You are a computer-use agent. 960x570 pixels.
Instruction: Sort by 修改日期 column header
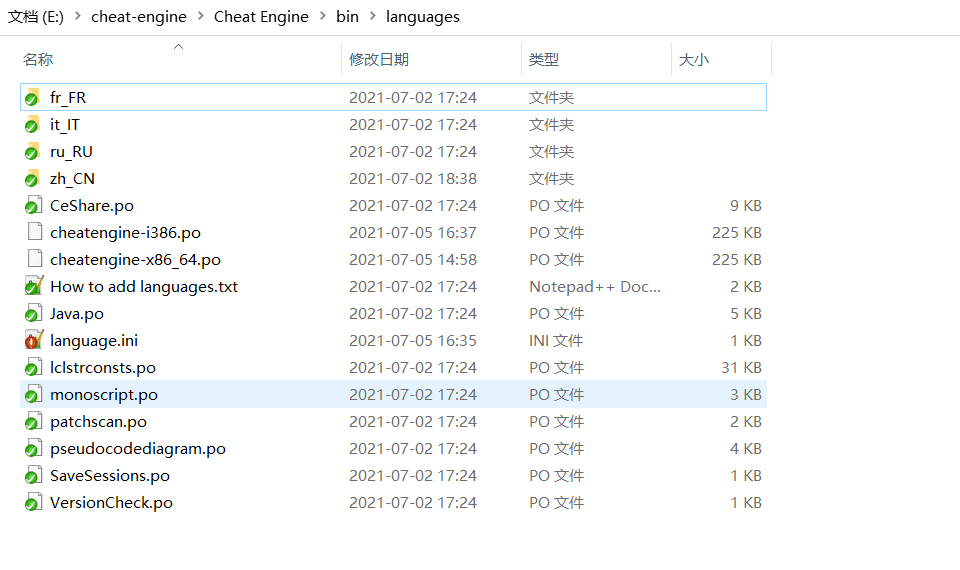coord(379,59)
